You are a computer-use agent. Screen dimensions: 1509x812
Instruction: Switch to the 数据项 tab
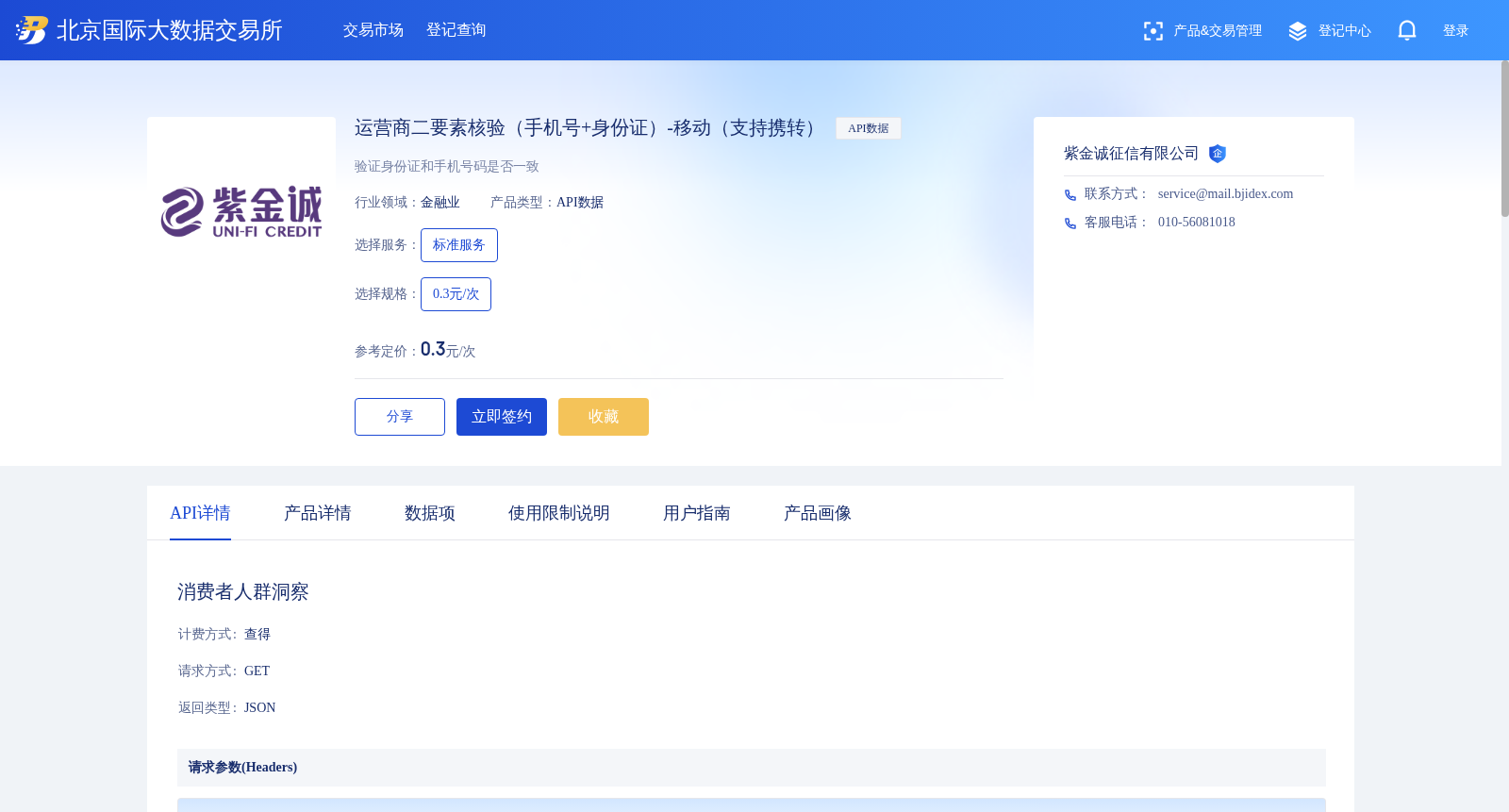point(430,513)
